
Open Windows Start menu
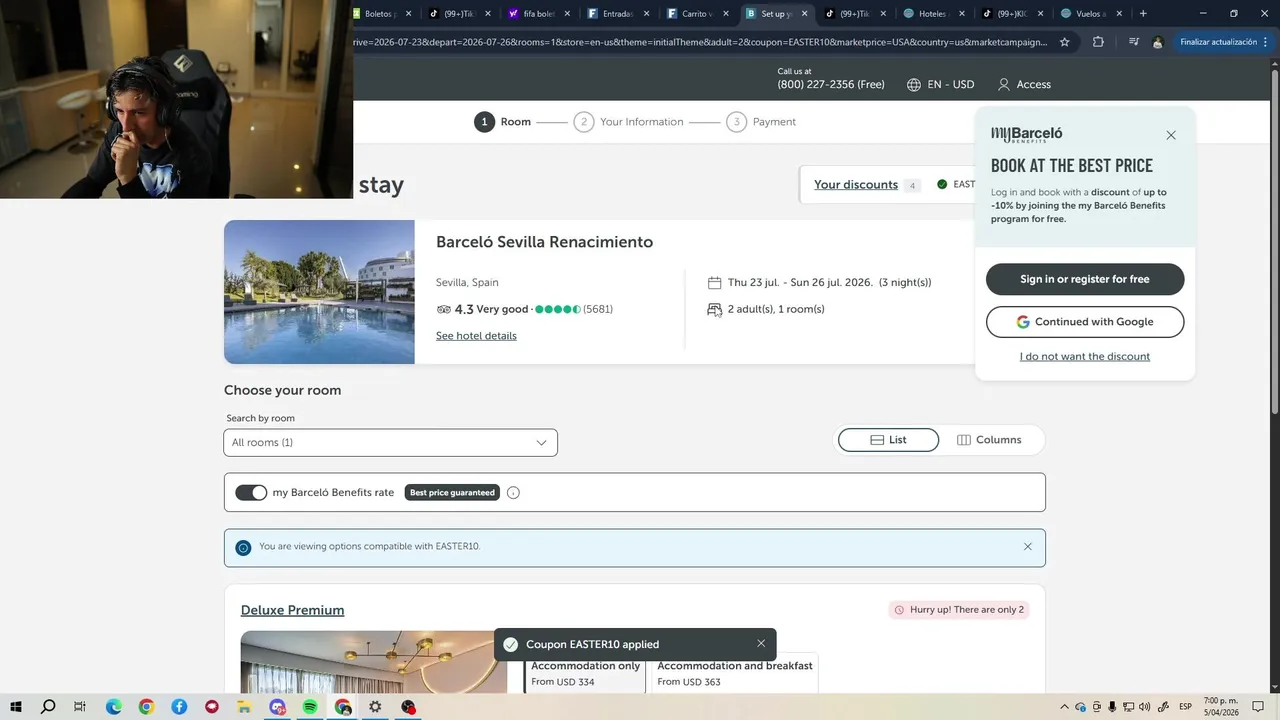tap(16, 707)
